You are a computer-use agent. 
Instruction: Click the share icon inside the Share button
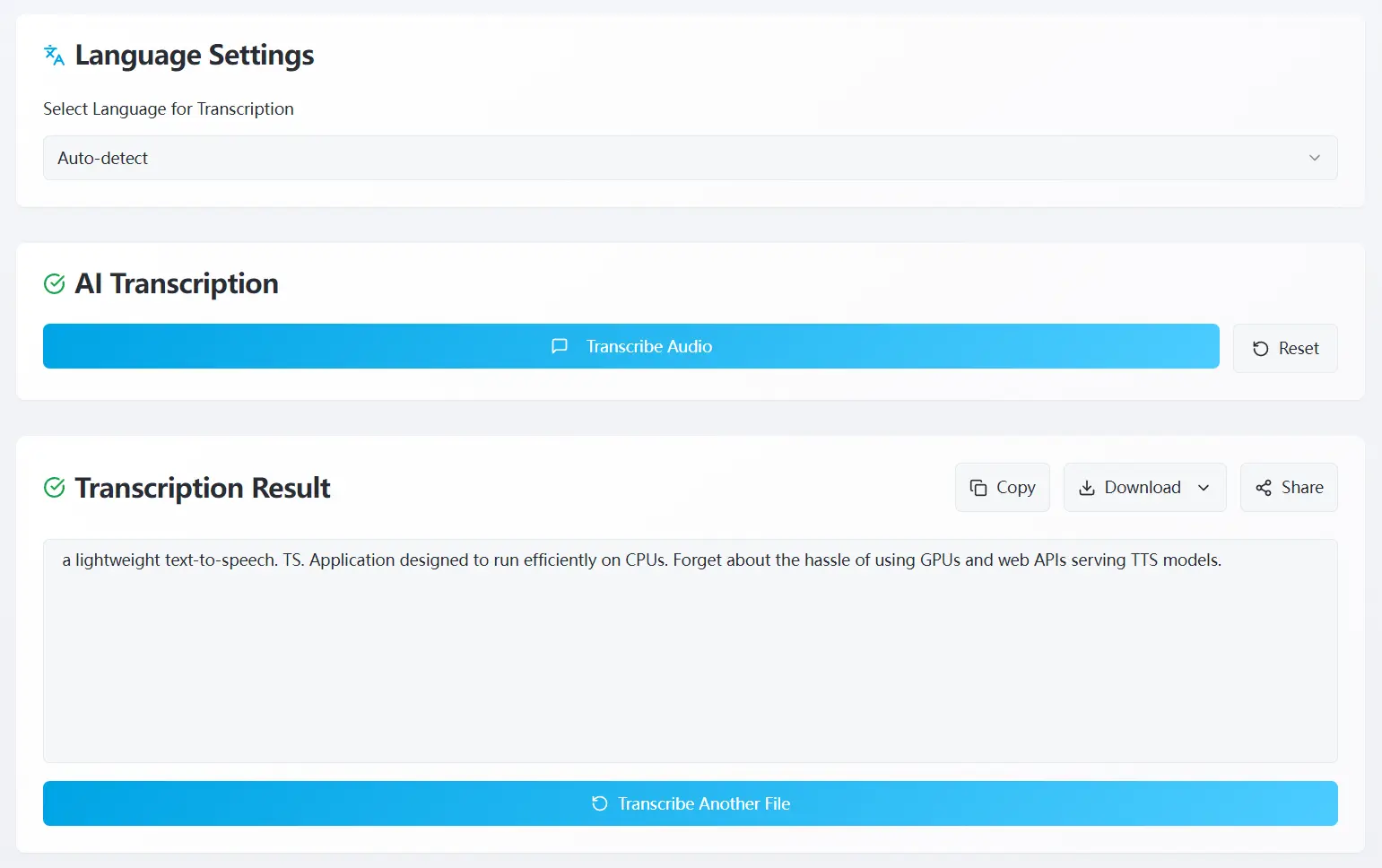coord(1265,487)
